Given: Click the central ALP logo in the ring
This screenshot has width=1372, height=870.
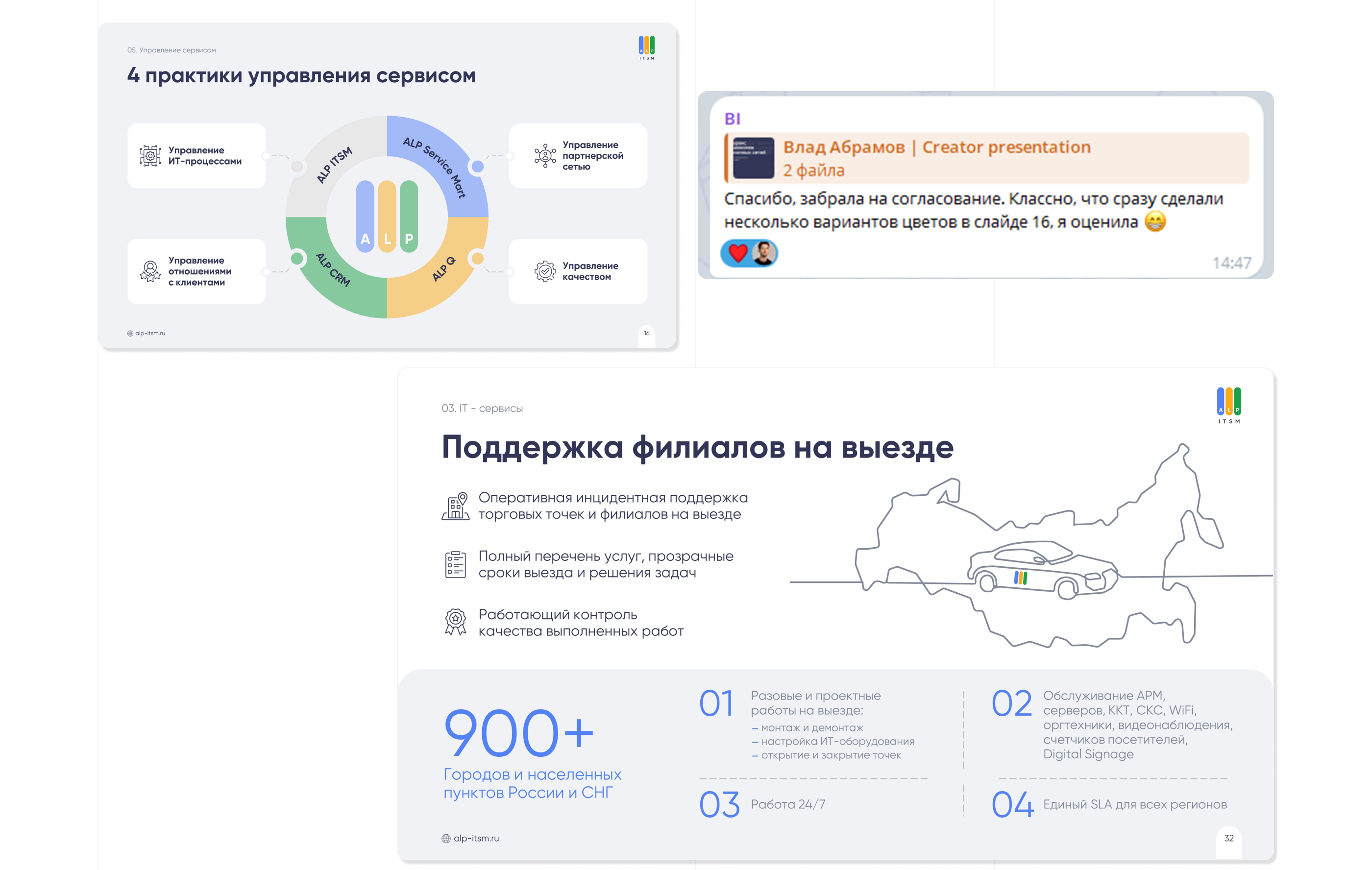Looking at the screenshot, I should (x=387, y=217).
